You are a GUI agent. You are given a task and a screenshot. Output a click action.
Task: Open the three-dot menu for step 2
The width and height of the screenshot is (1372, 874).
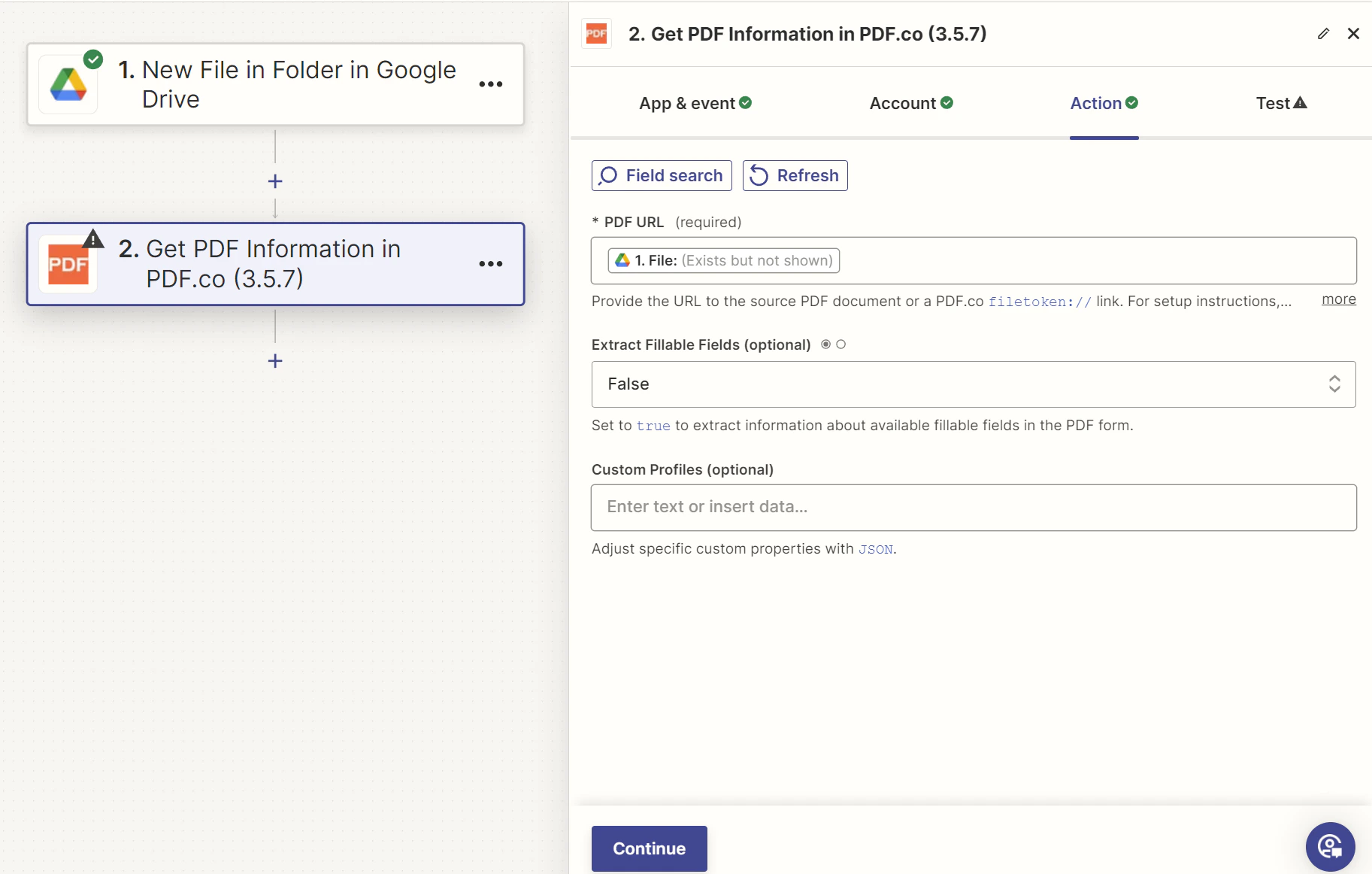491,264
